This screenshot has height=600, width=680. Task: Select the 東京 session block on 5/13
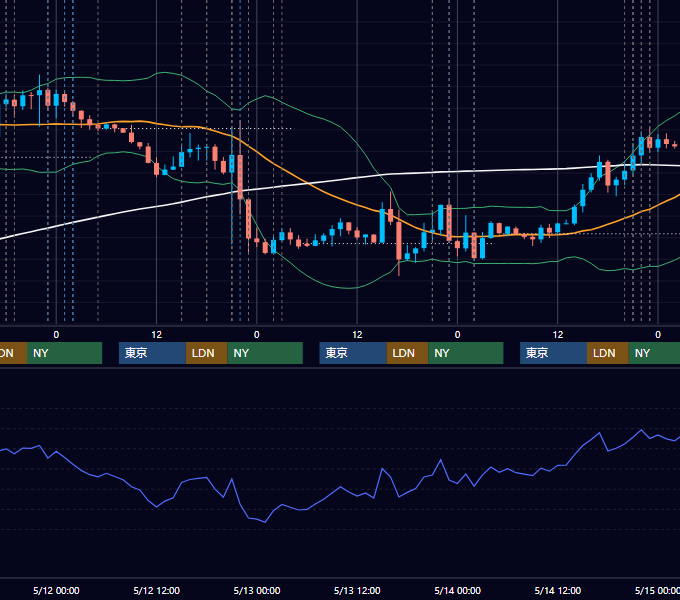point(353,353)
